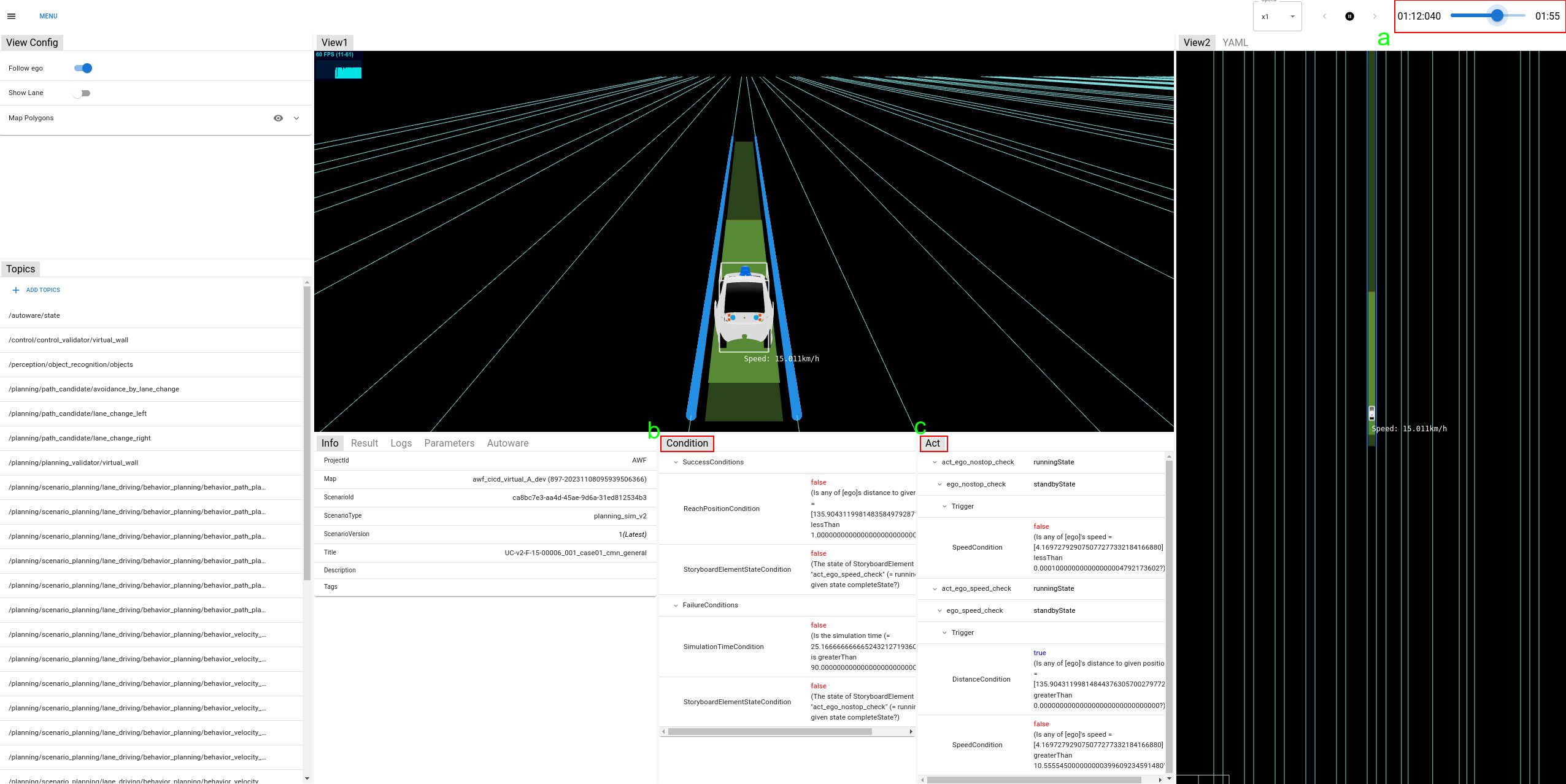The image size is (1566, 784).
Task: Pause playback with the pause button
Action: coord(1349,17)
